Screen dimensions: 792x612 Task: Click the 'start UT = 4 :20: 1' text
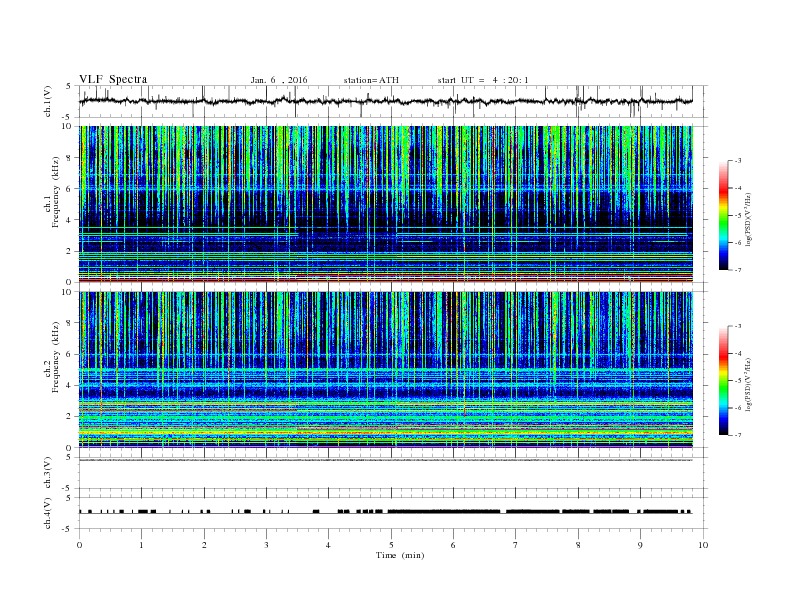(x=483, y=80)
